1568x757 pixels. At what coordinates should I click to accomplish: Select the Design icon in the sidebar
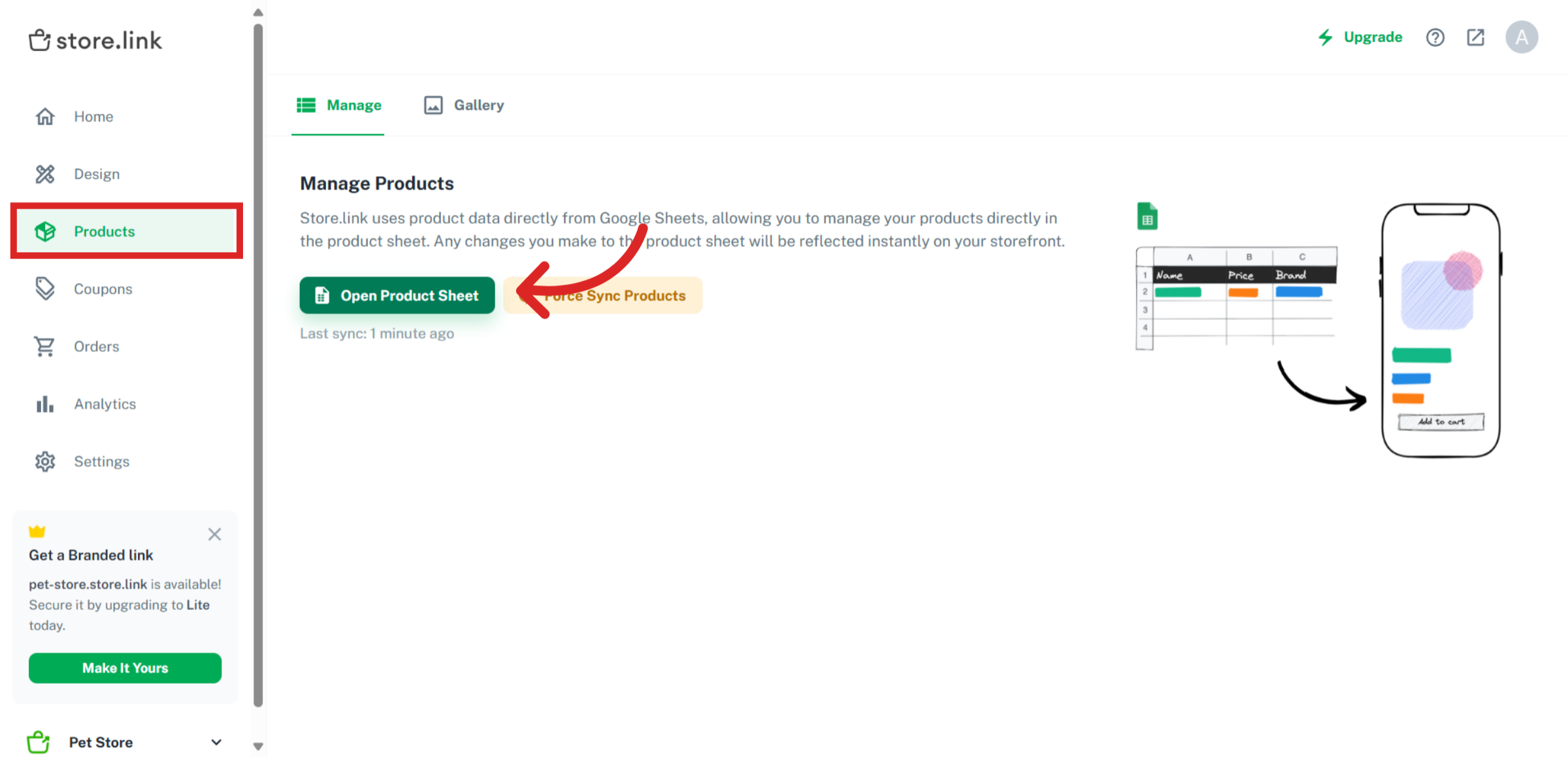(x=45, y=174)
